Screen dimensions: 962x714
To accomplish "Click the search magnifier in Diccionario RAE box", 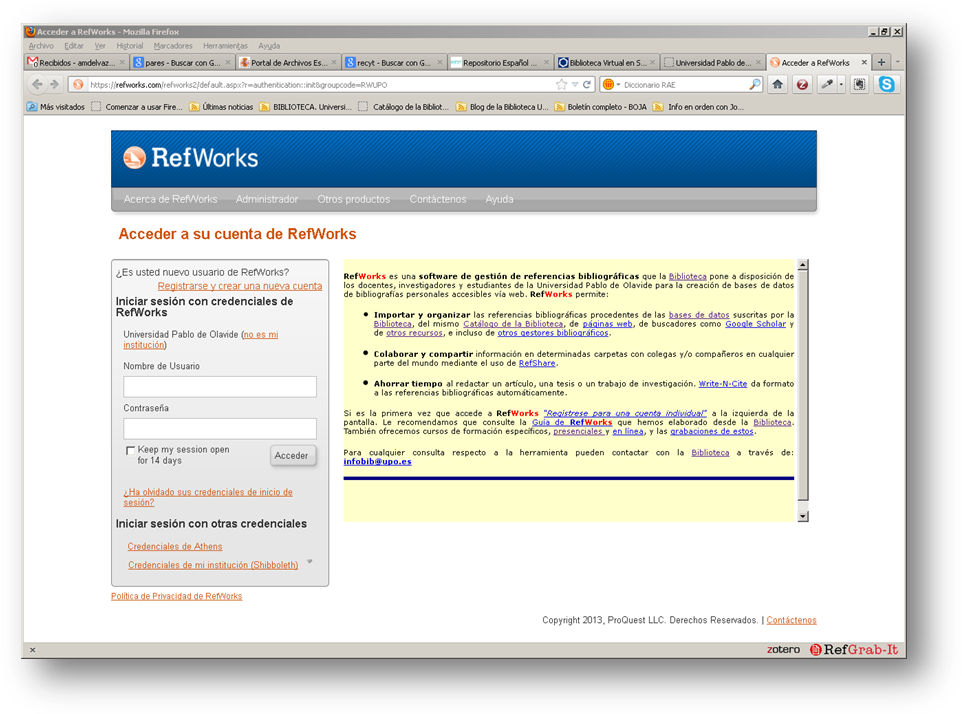I will pyautogui.click(x=755, y=85).
